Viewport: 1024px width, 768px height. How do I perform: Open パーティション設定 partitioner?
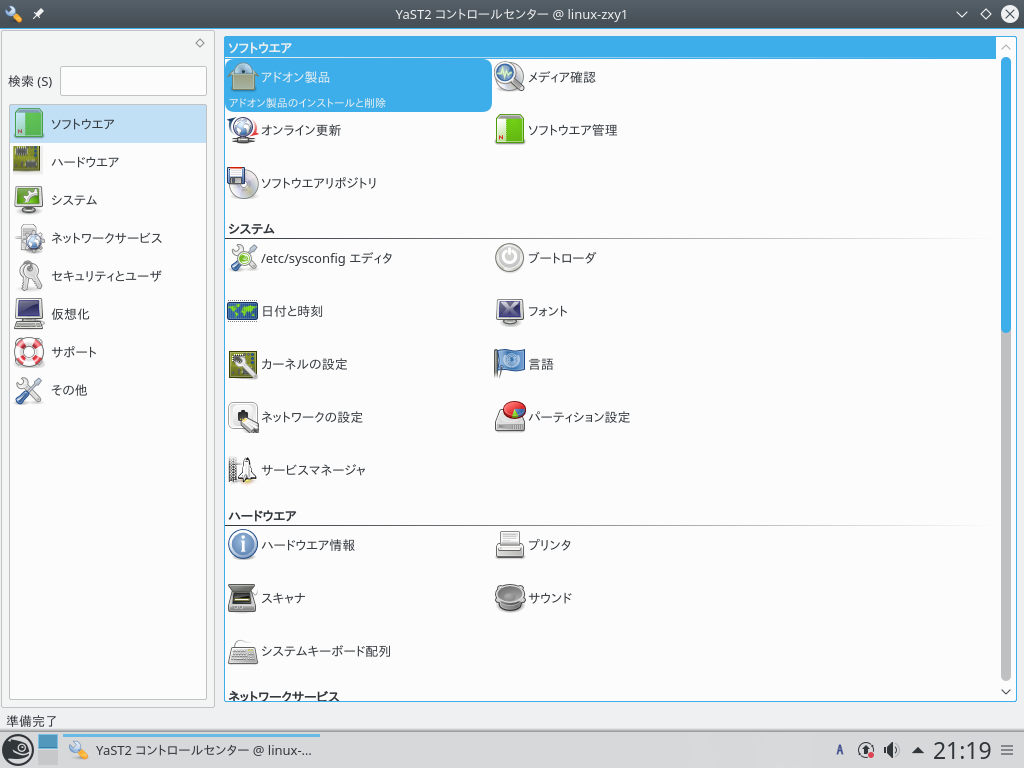[578, 417]
